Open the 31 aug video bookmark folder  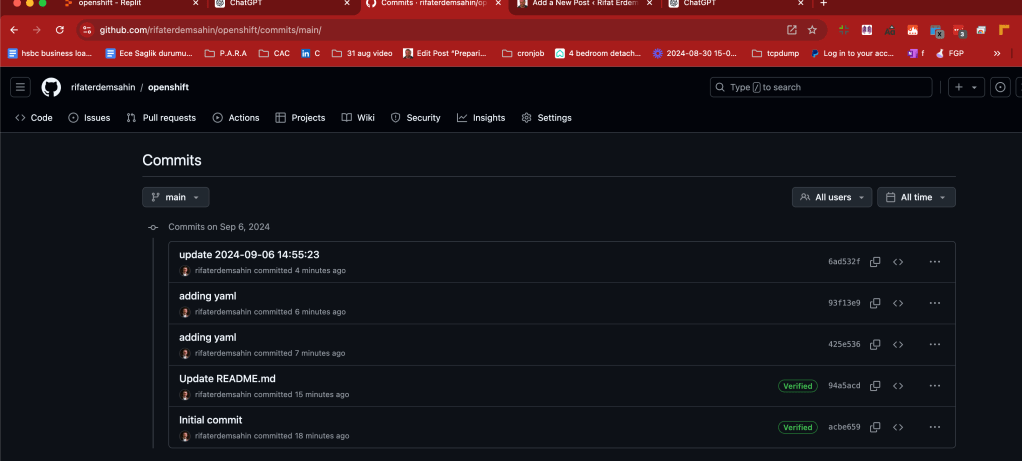pyautogui.click(x=362, y=53)
